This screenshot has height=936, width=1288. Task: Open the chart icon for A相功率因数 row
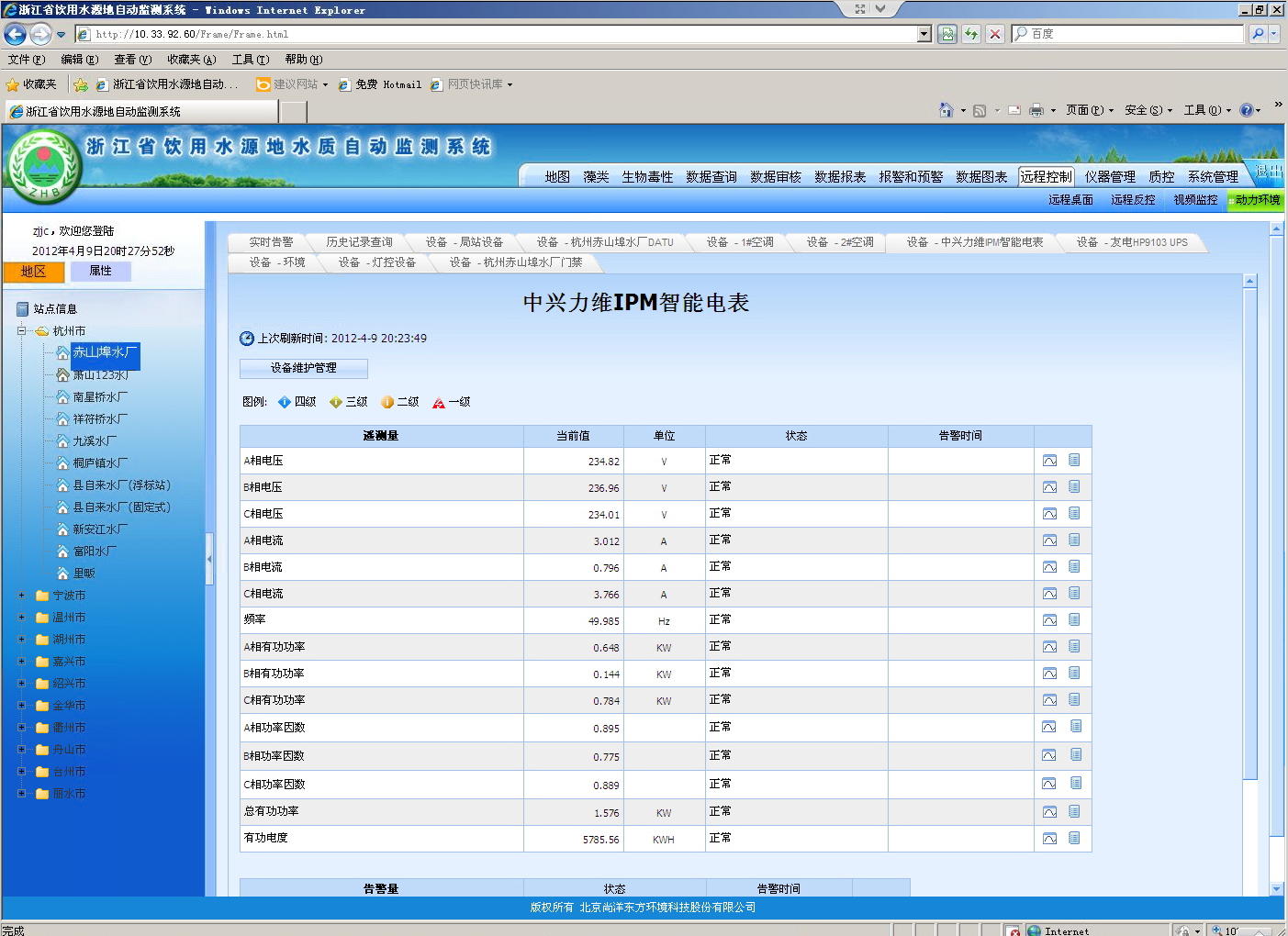point(1049,727)
